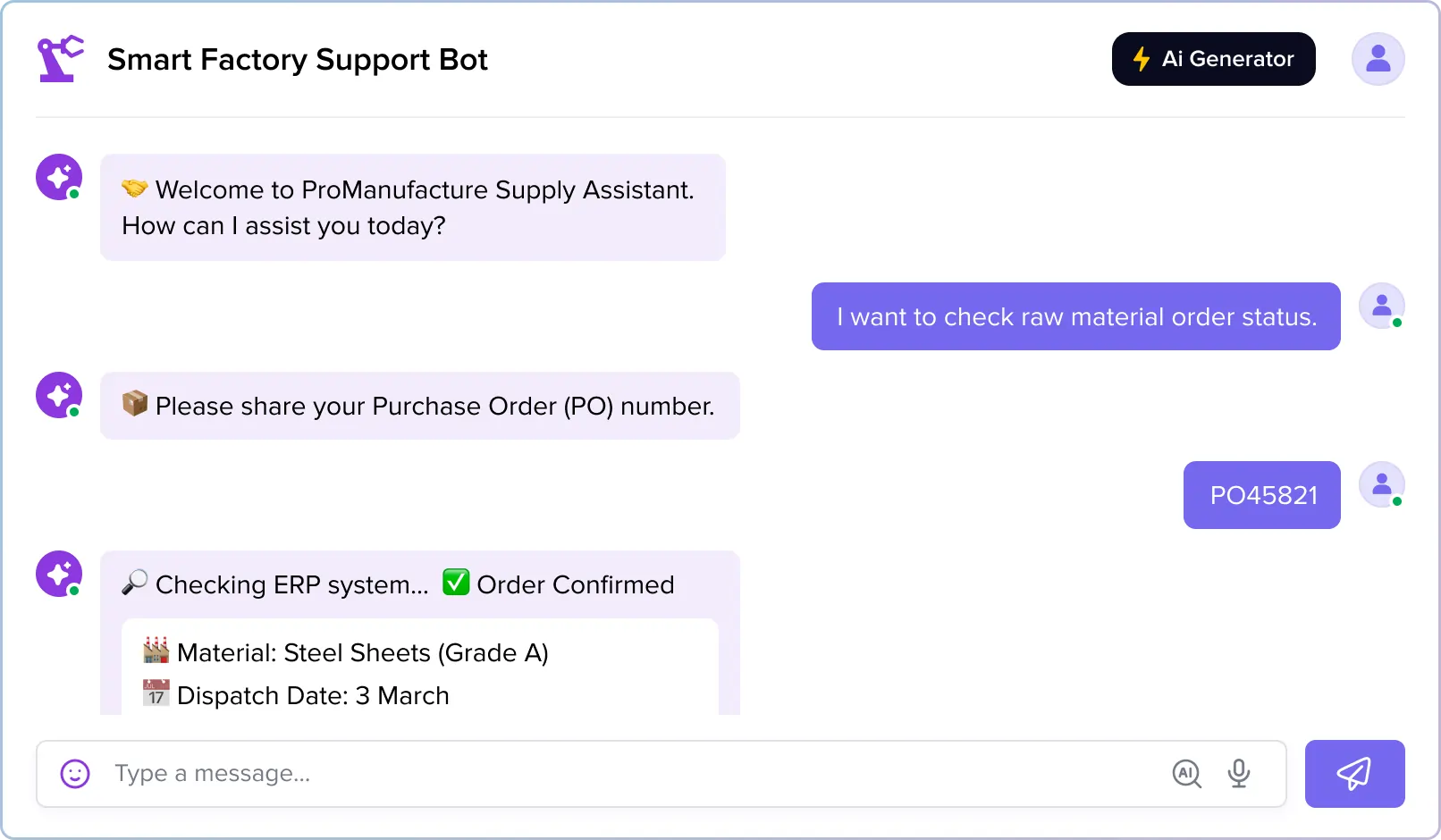Image resolution: width=1441 pixels, height=840 pixels.
Task: Click the green Order Confirmed checkmark
Action: tap(456, 583)
